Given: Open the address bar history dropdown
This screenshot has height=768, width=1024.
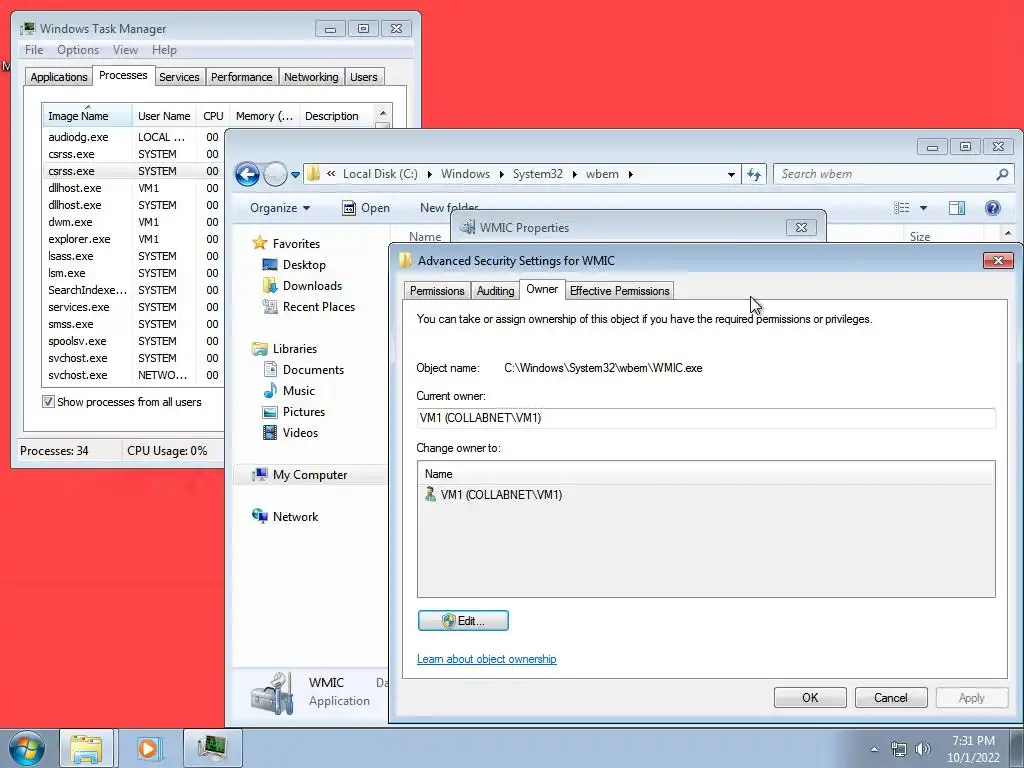Looking at the screenshot, I should coord(731,174).
